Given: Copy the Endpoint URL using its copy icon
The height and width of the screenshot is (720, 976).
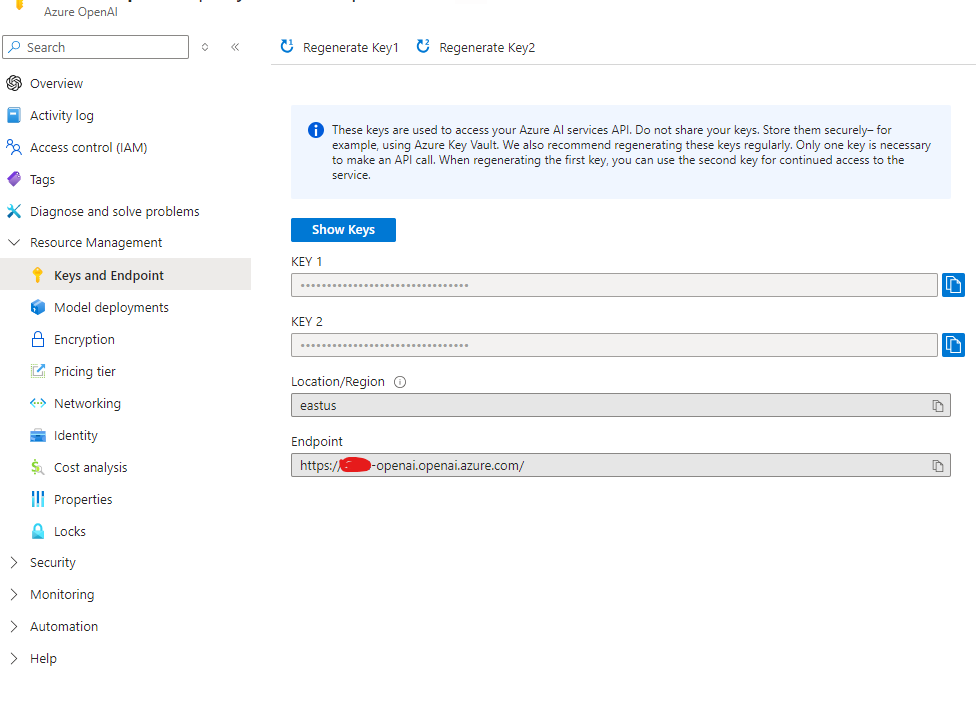Looking at the screenshot, I should 937,465.
